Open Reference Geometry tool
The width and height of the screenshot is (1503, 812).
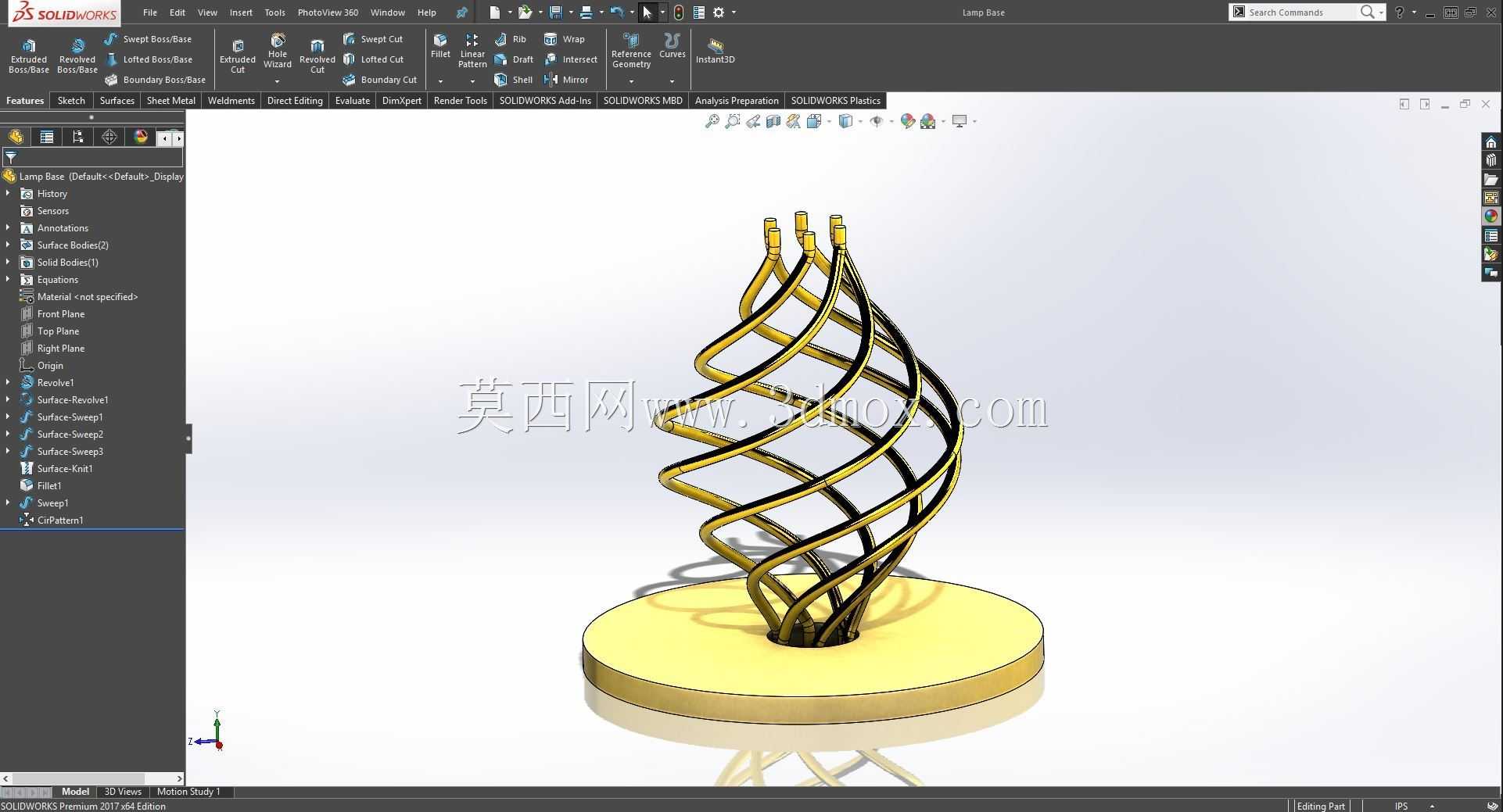[631, 51]
